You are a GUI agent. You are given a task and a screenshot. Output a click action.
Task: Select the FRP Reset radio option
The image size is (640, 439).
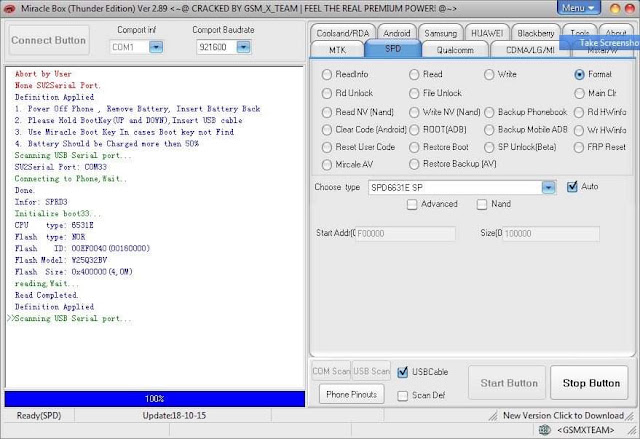pyautogui.click(x=579, y=147)
